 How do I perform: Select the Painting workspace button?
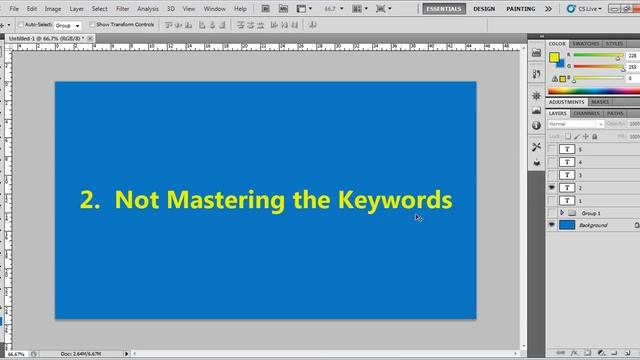point(520,9)
